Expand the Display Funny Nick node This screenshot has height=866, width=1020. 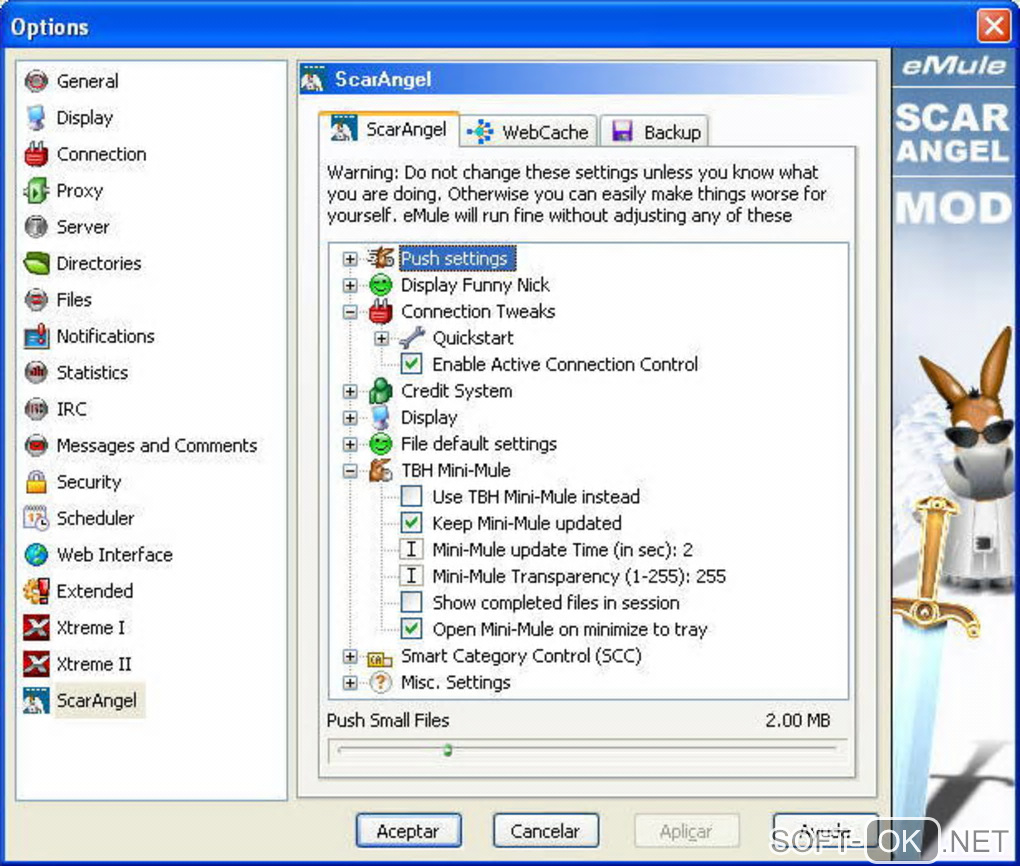tap(350, 286)
